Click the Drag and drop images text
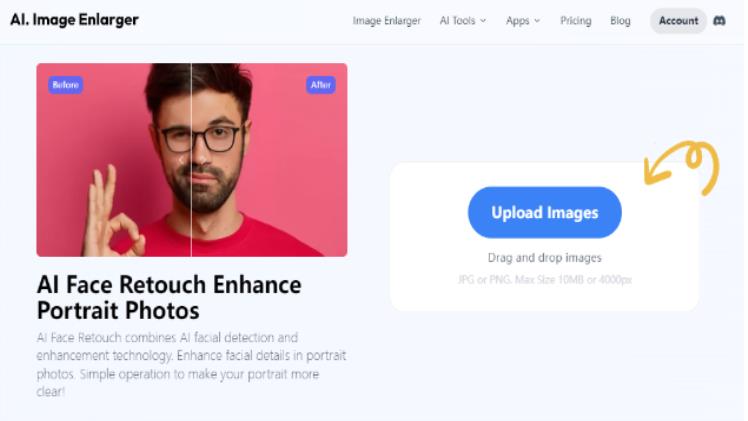 (544, 258)
